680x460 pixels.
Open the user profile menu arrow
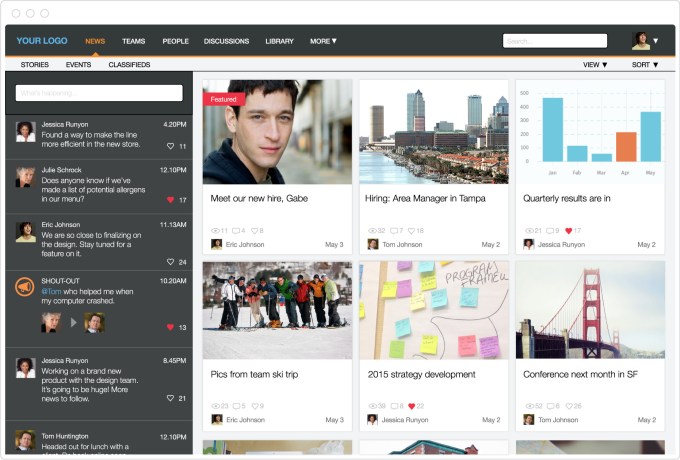point(656,41)
